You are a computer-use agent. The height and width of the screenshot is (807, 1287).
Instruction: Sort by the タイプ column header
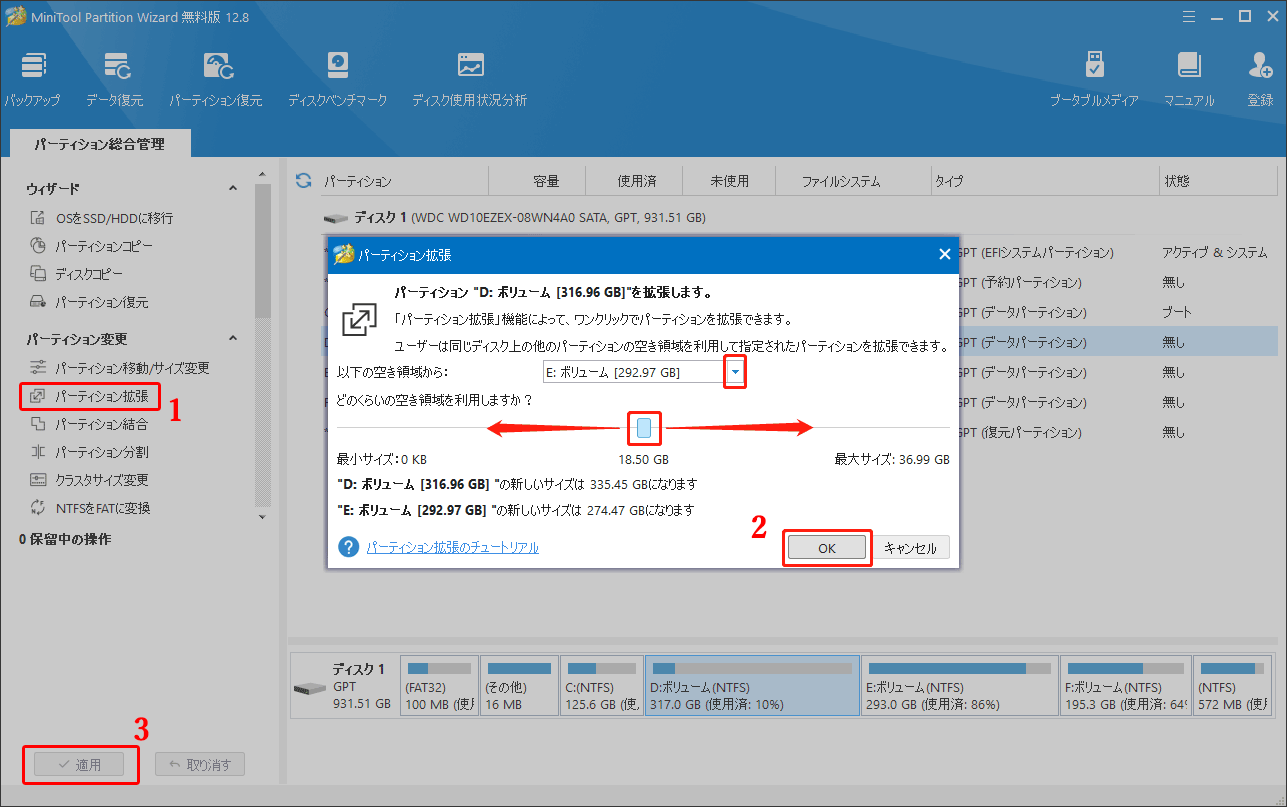949,181
